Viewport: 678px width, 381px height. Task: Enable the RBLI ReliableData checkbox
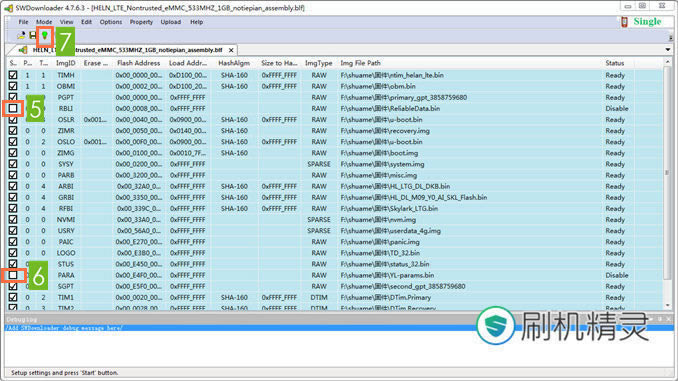(13, 108)
